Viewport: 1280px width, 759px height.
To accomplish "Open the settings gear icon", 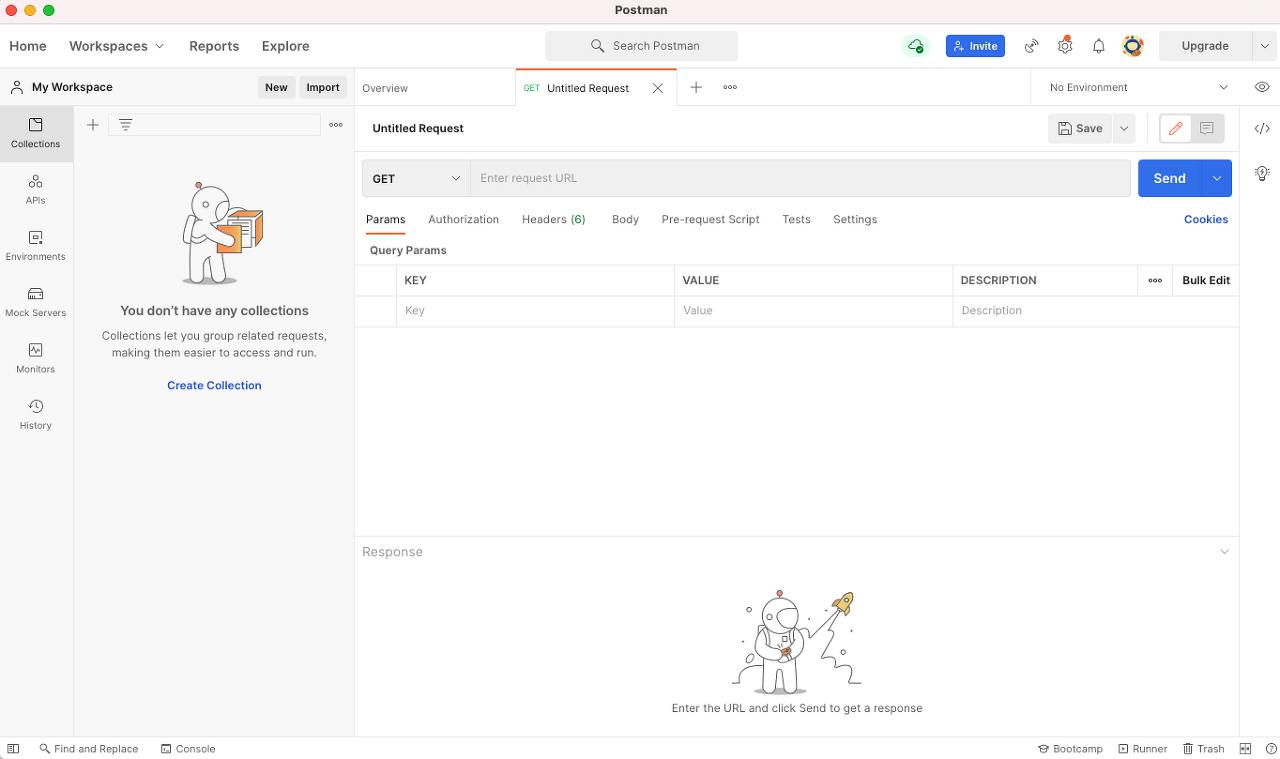I will [1065, 46].
